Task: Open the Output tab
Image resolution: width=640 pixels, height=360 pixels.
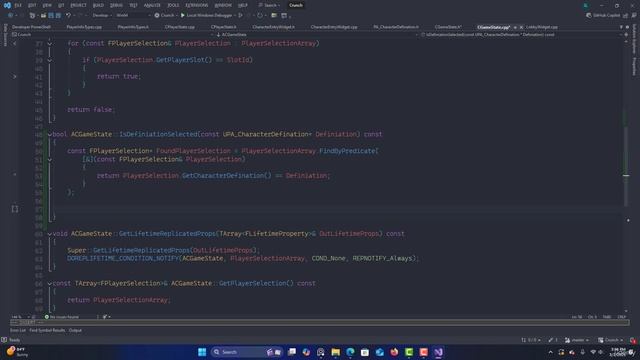Action: click(75, 330)
